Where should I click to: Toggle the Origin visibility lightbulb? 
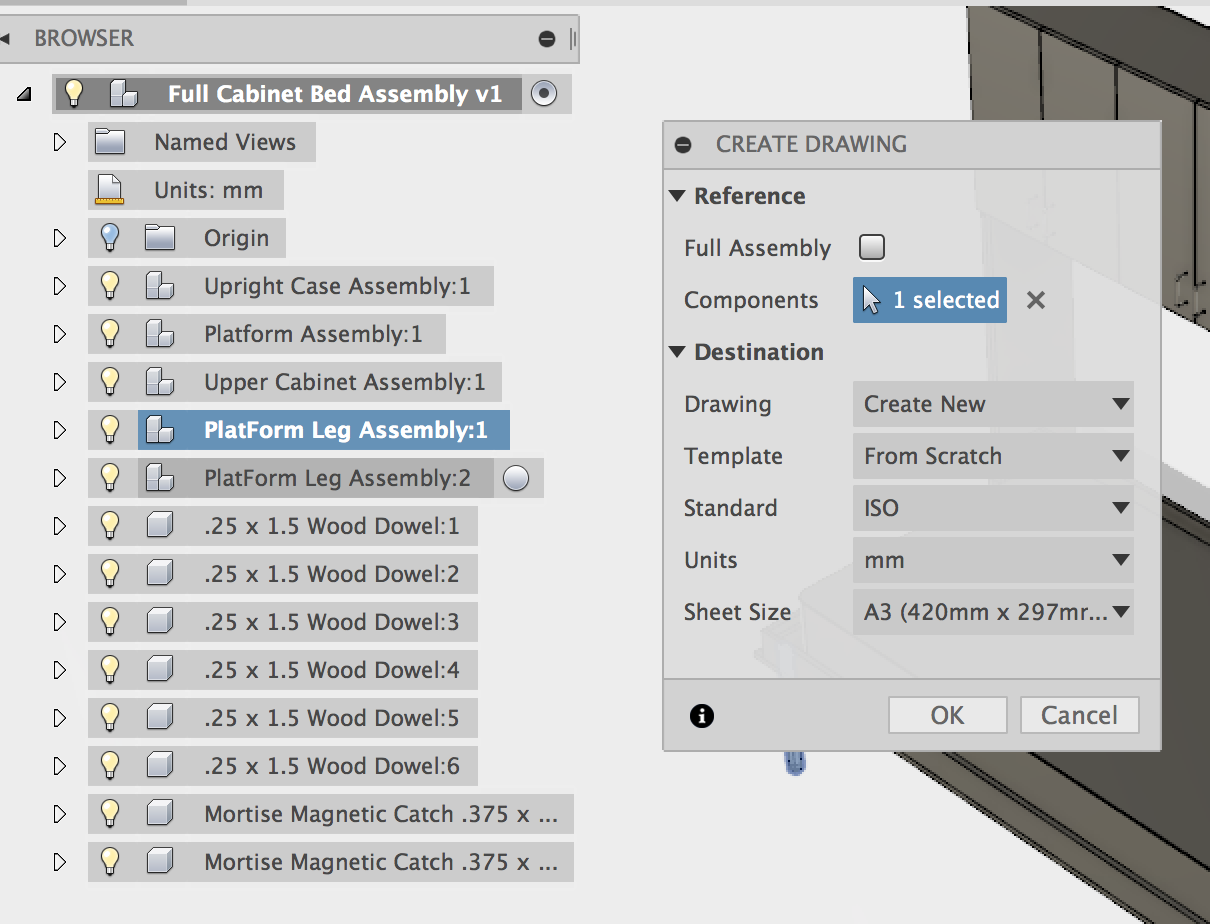click(109, 237)
